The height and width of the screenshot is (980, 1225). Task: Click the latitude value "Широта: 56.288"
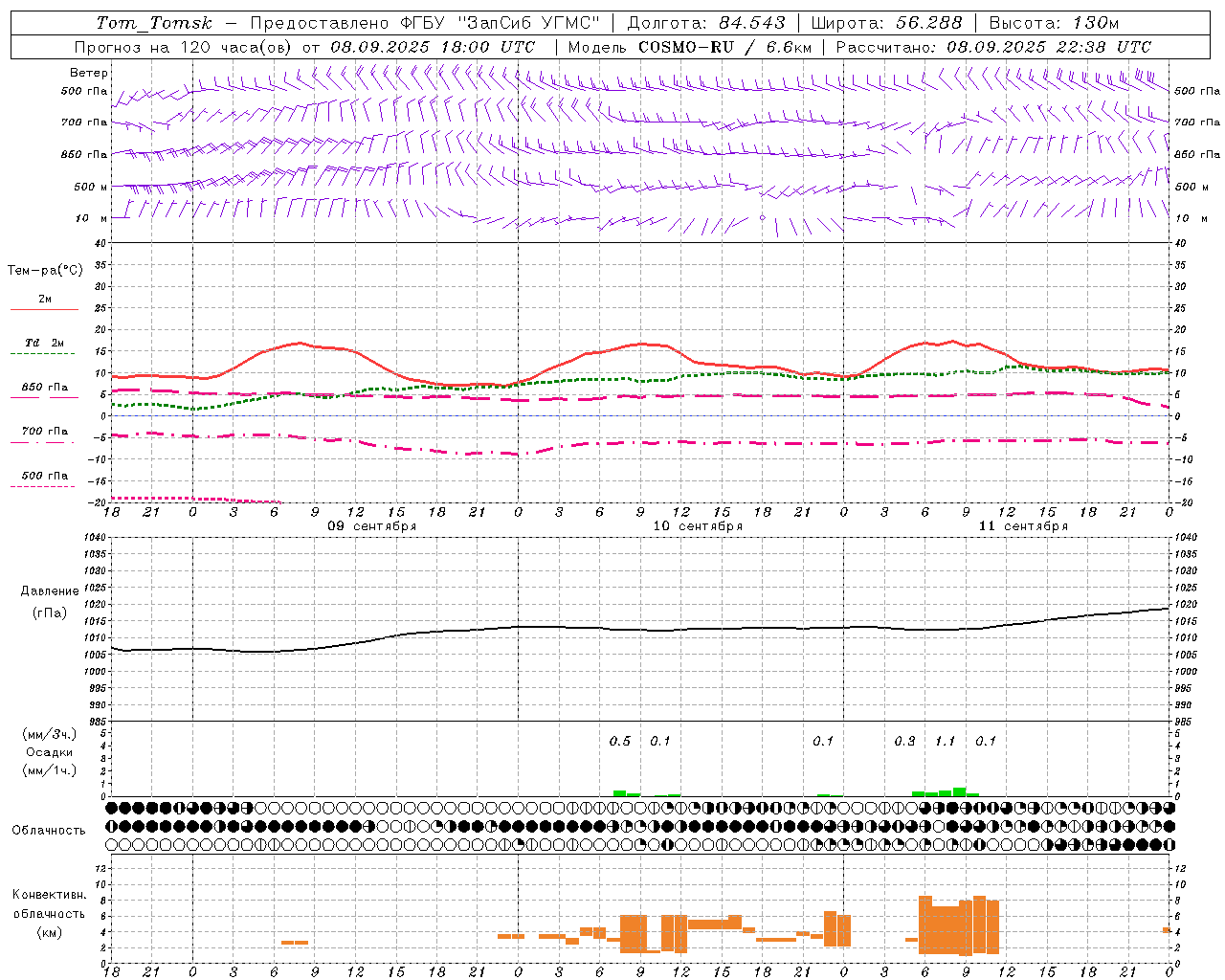[885, 23]
